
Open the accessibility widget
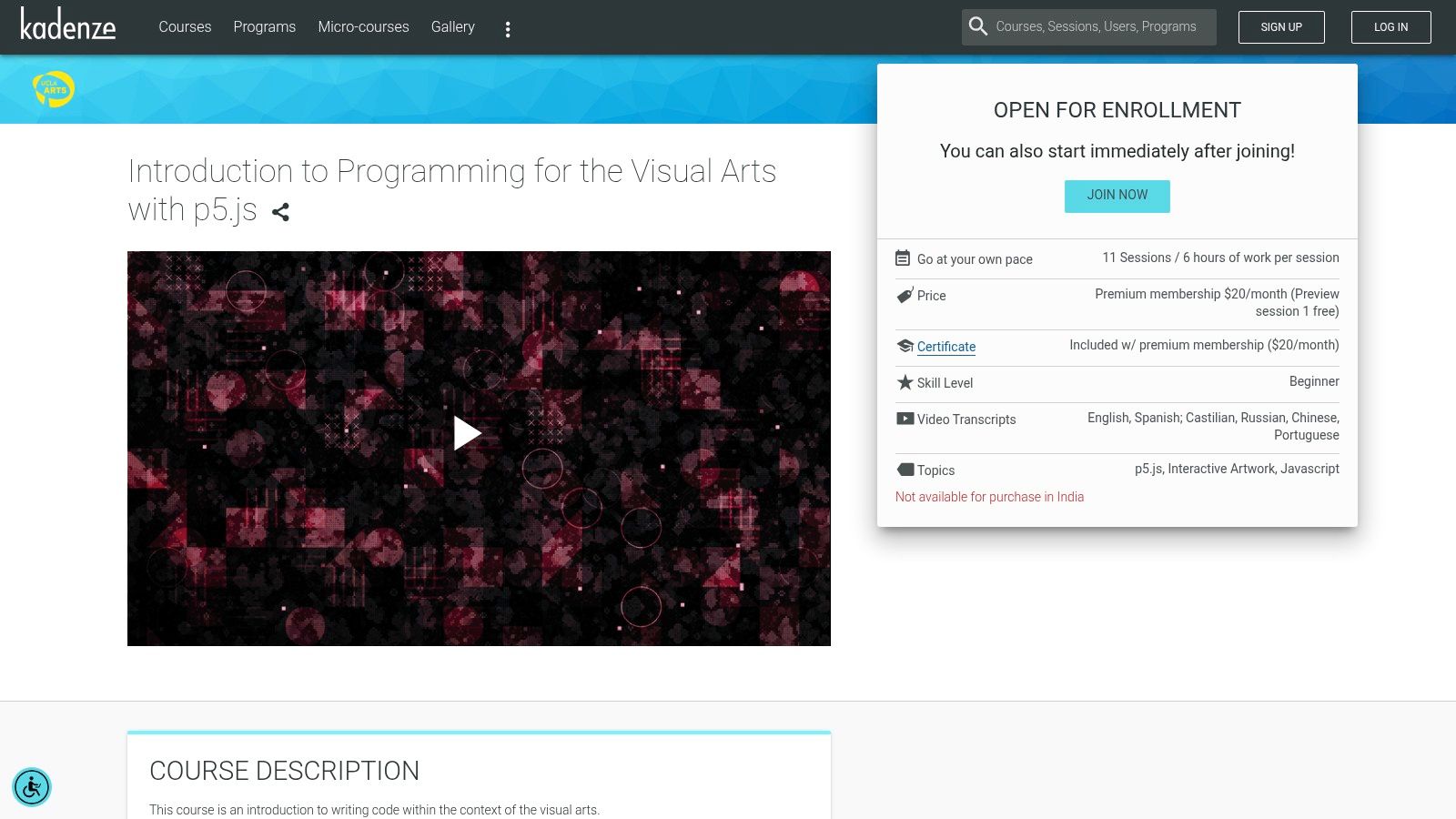32,787
